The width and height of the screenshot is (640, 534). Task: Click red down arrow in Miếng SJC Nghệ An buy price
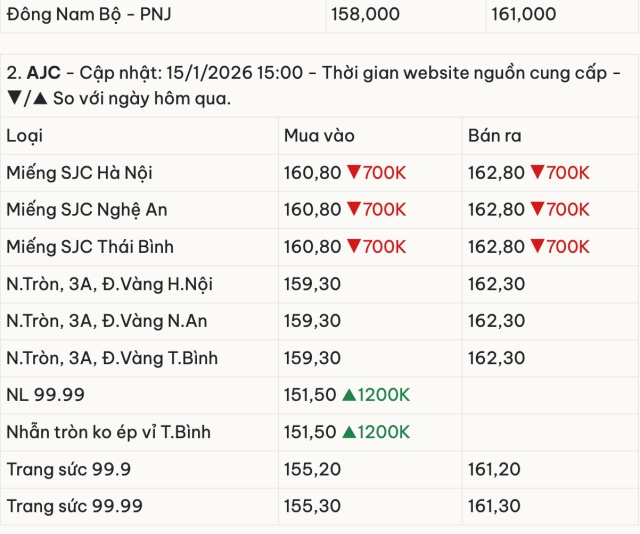point(353,210)
